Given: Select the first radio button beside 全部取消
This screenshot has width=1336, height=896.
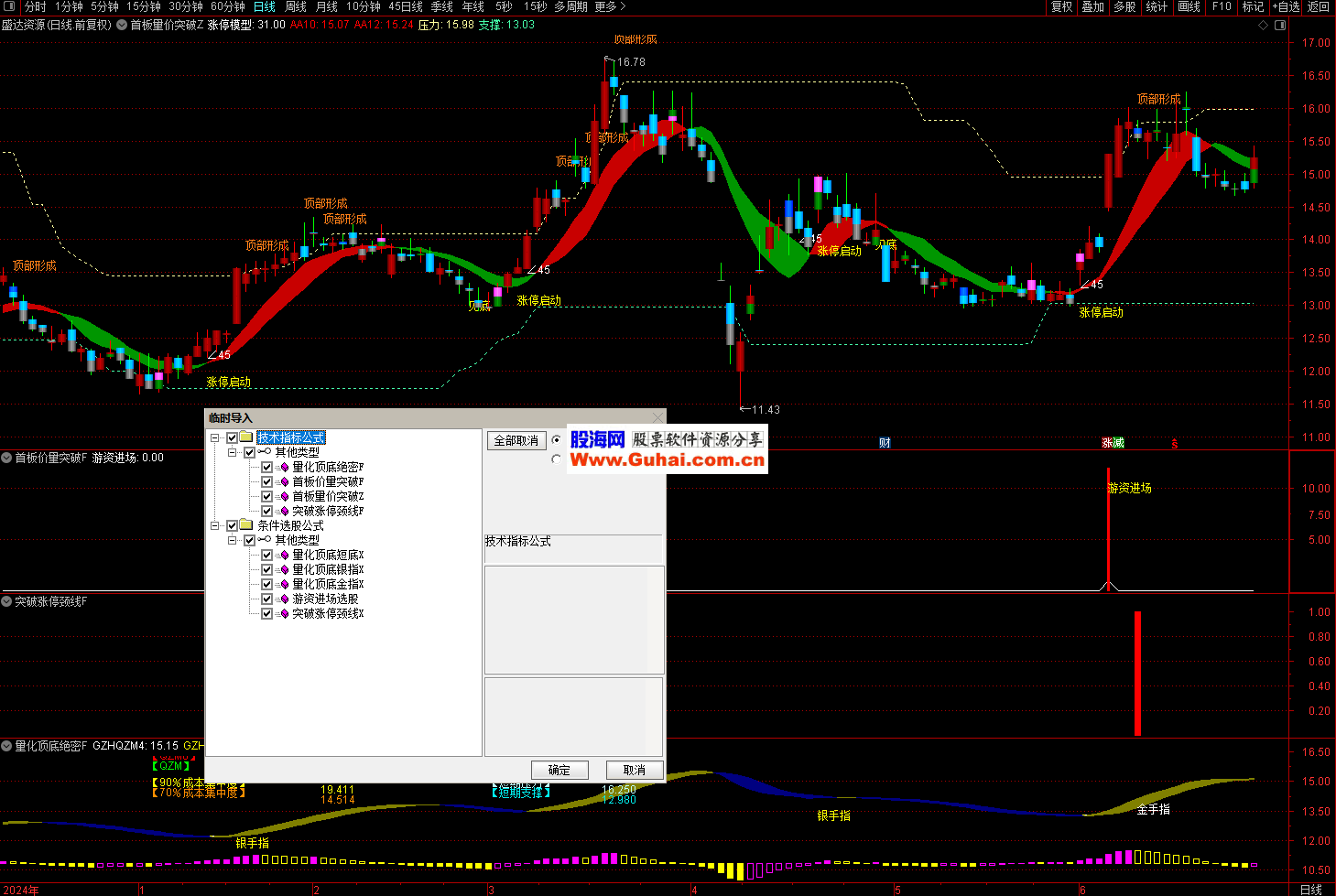Looking at the screenshot, I should click(x=557, y=440).
